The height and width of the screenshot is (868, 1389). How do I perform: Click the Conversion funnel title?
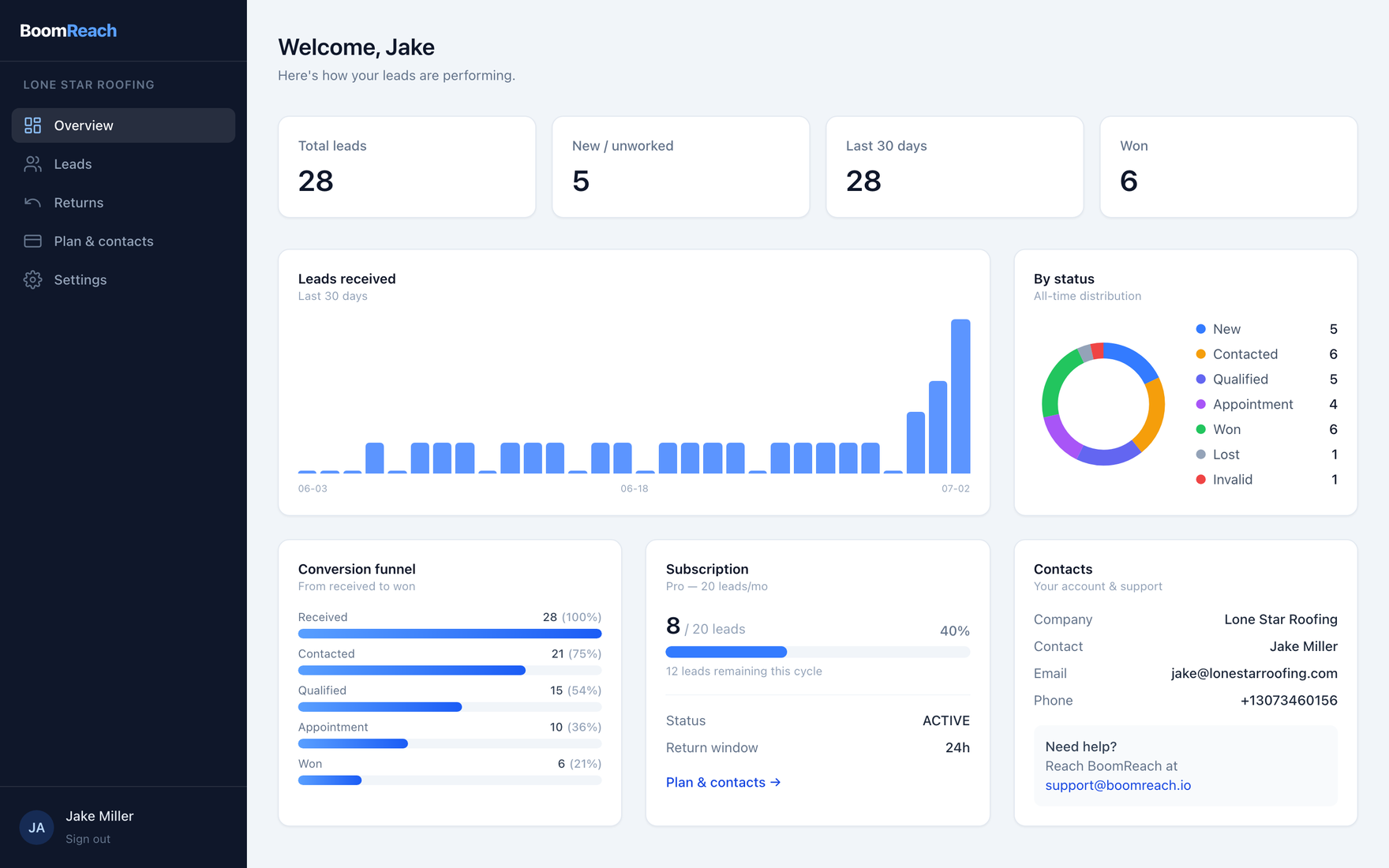(357, 569)
